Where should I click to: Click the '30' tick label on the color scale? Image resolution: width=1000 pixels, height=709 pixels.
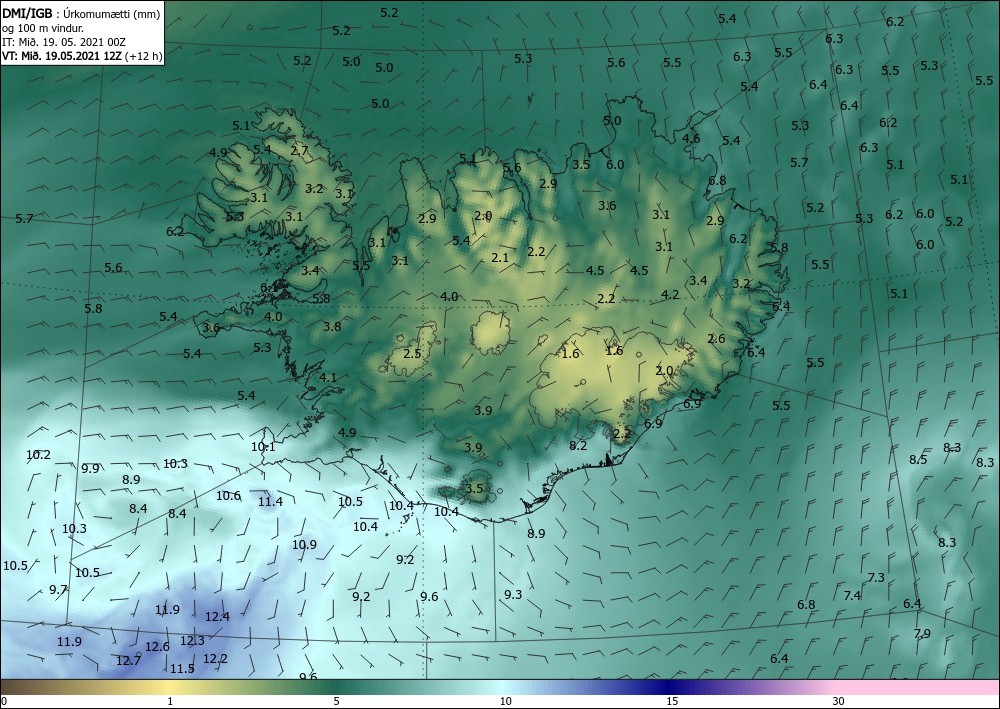tap(839, 701)
